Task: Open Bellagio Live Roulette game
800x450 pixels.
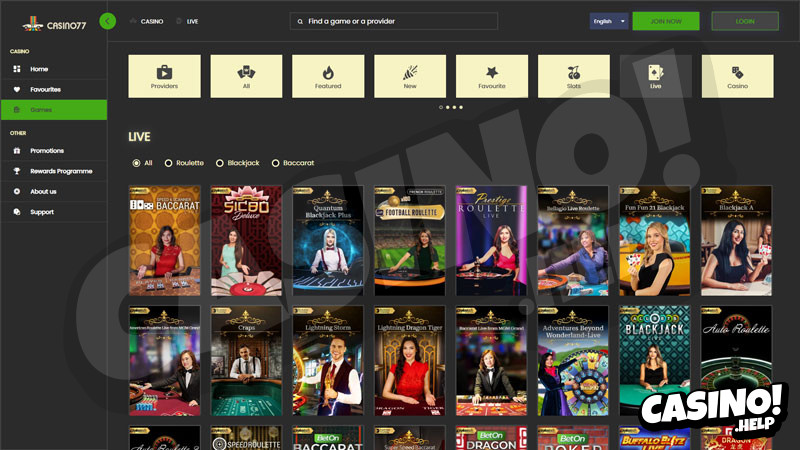Action: pos(573,241)
